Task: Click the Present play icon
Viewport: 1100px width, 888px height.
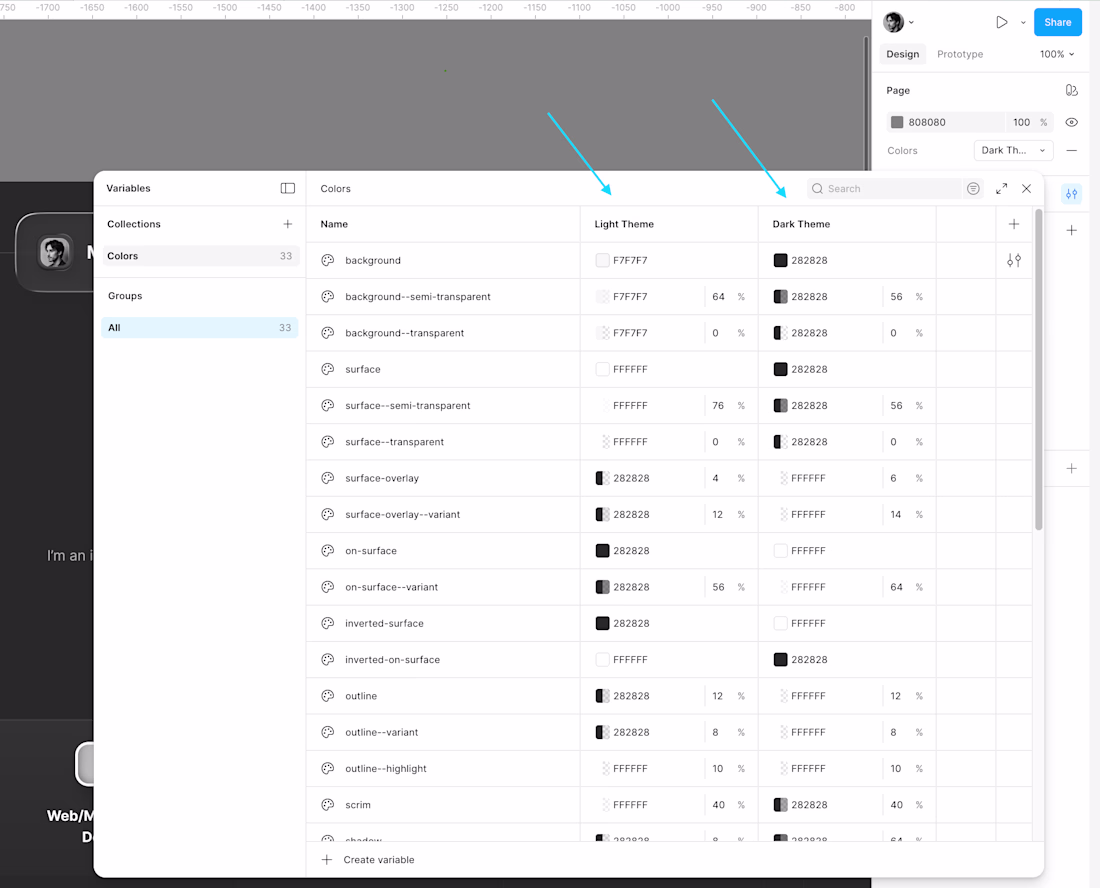Action: click(x=1002, y=22)
